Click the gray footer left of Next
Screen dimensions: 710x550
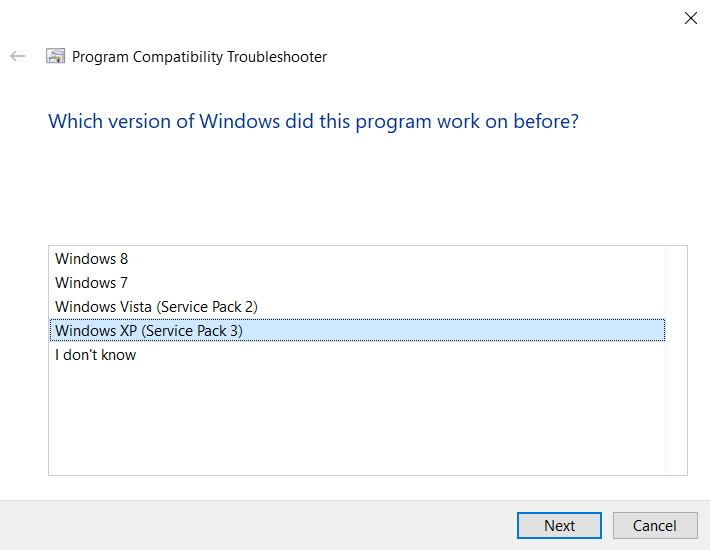250,525
